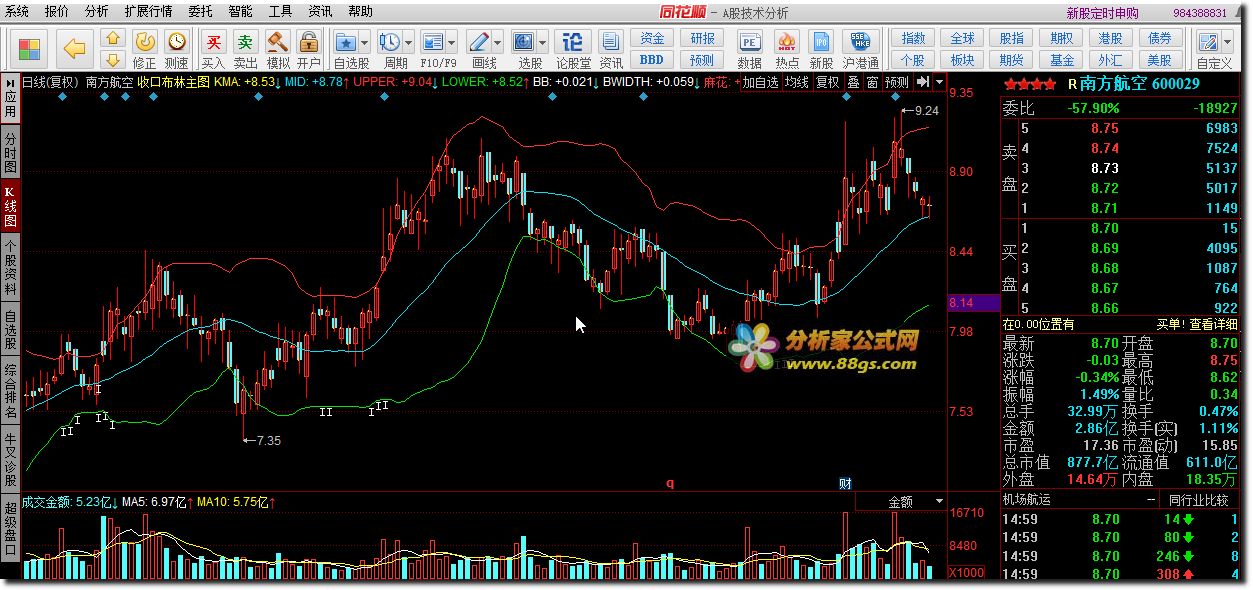Open the 委托 menu
1253x590 pixels.
click(x=200, y=12)
